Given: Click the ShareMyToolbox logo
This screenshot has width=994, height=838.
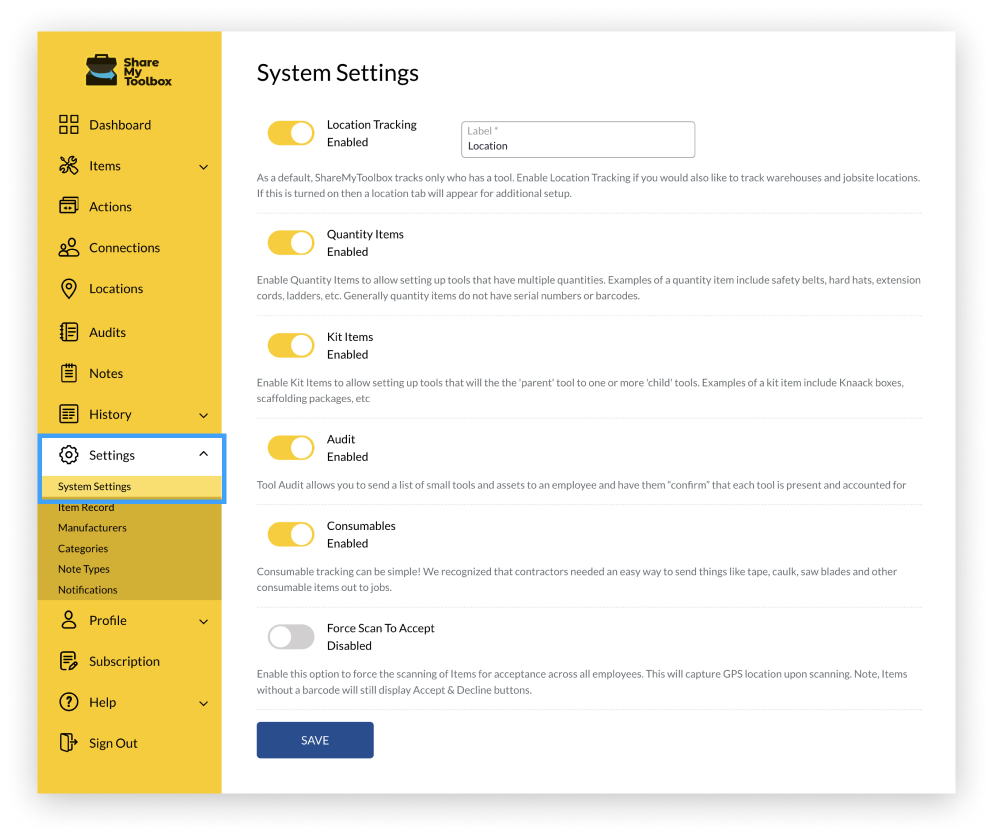Looking at the screenshot, I should pos(128,70).
